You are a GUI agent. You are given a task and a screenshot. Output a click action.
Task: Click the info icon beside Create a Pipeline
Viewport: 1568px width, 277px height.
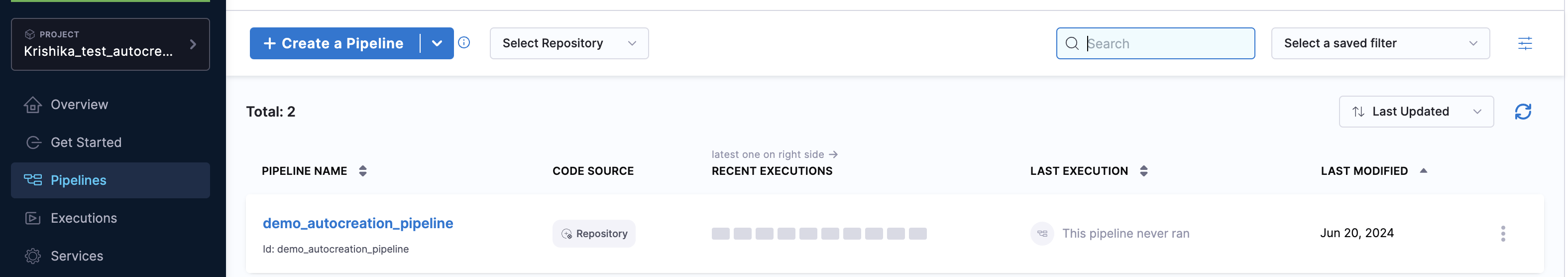(464, 43)
